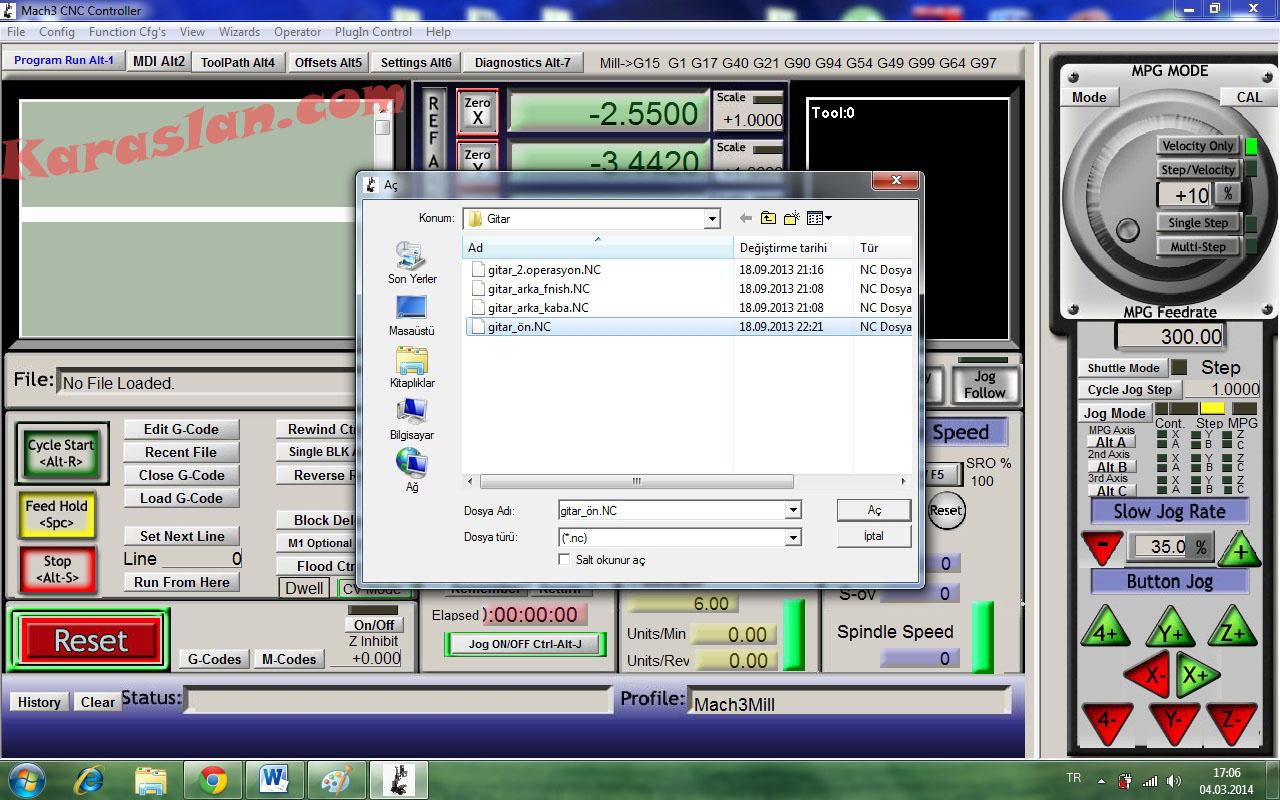Open Masaüstü in the sidebar
The height and width of the screenshot is (800, 1280).
pyautogui.click(x=412, y=315)
